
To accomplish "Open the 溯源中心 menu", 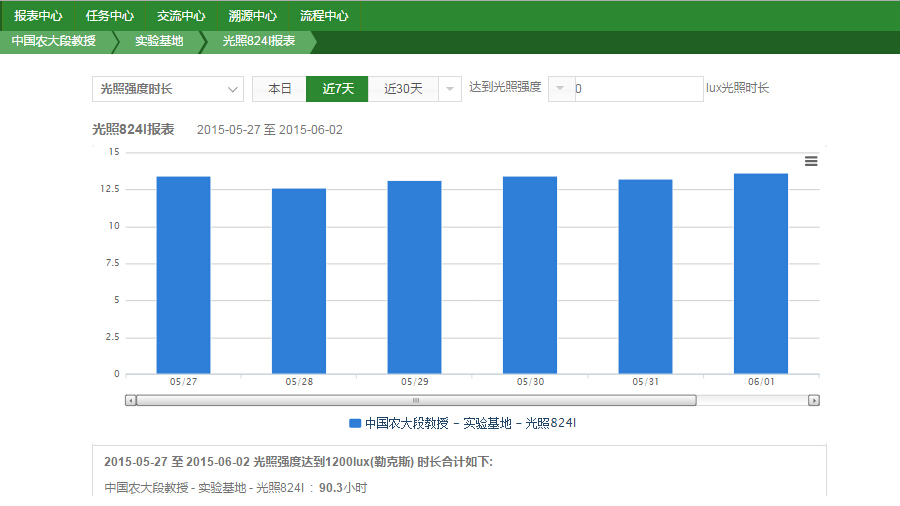I will [252, 16].
